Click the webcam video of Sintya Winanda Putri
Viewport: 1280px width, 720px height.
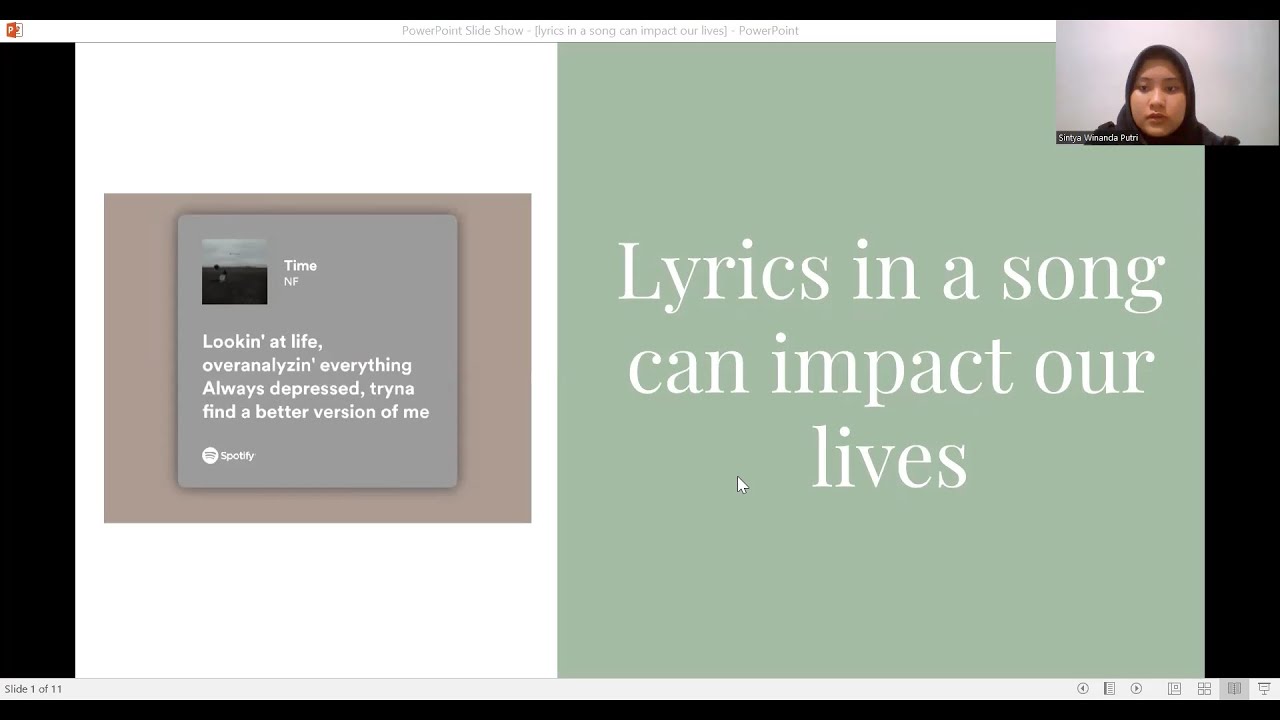(x=1167, y=83)
